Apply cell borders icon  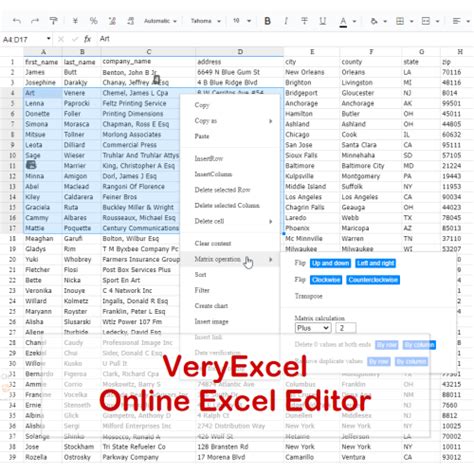[400, 21]
